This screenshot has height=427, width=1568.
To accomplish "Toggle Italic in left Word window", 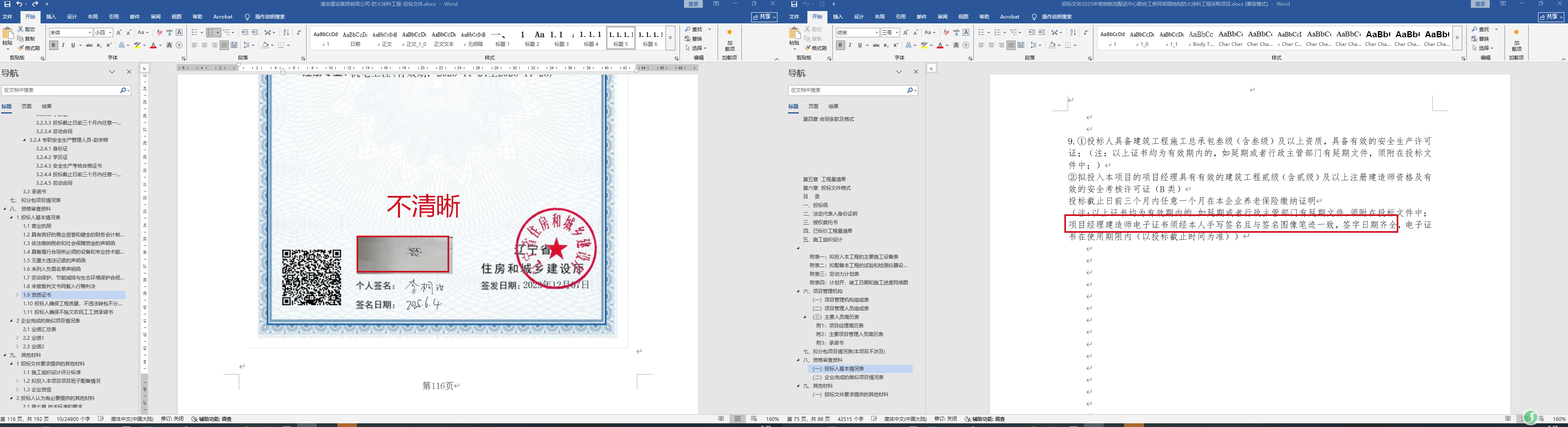I will click(x=63, y=45).
